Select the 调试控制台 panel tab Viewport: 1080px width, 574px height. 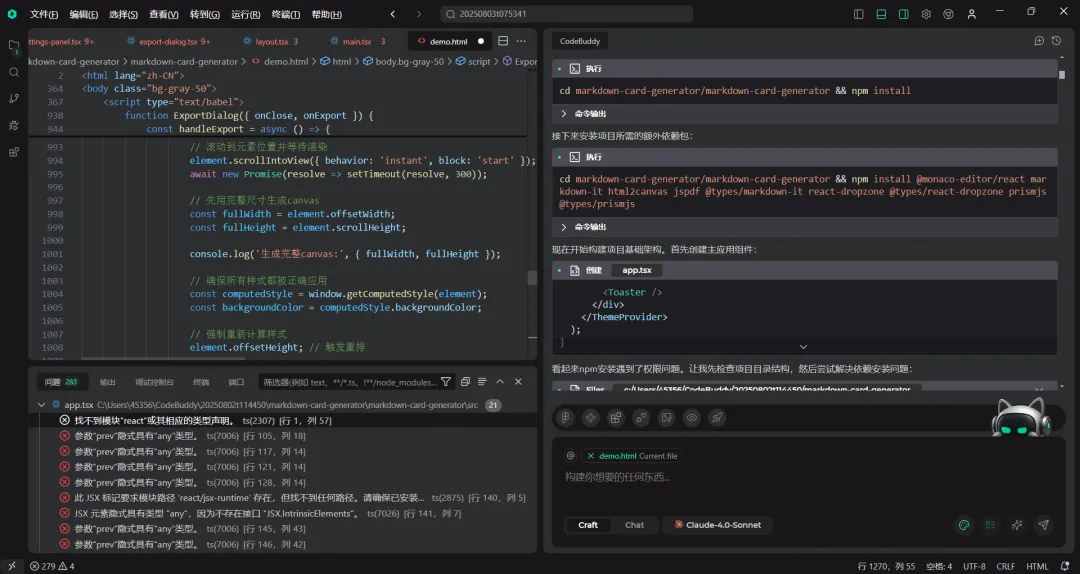154,382
